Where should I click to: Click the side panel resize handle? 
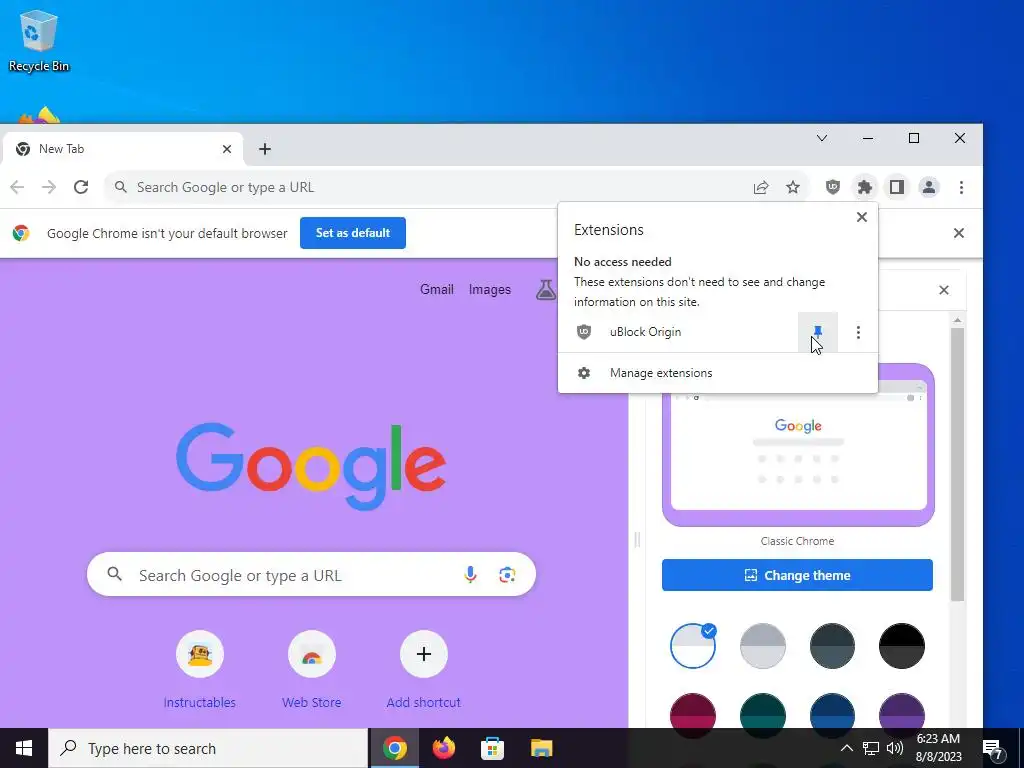(637, 539)
